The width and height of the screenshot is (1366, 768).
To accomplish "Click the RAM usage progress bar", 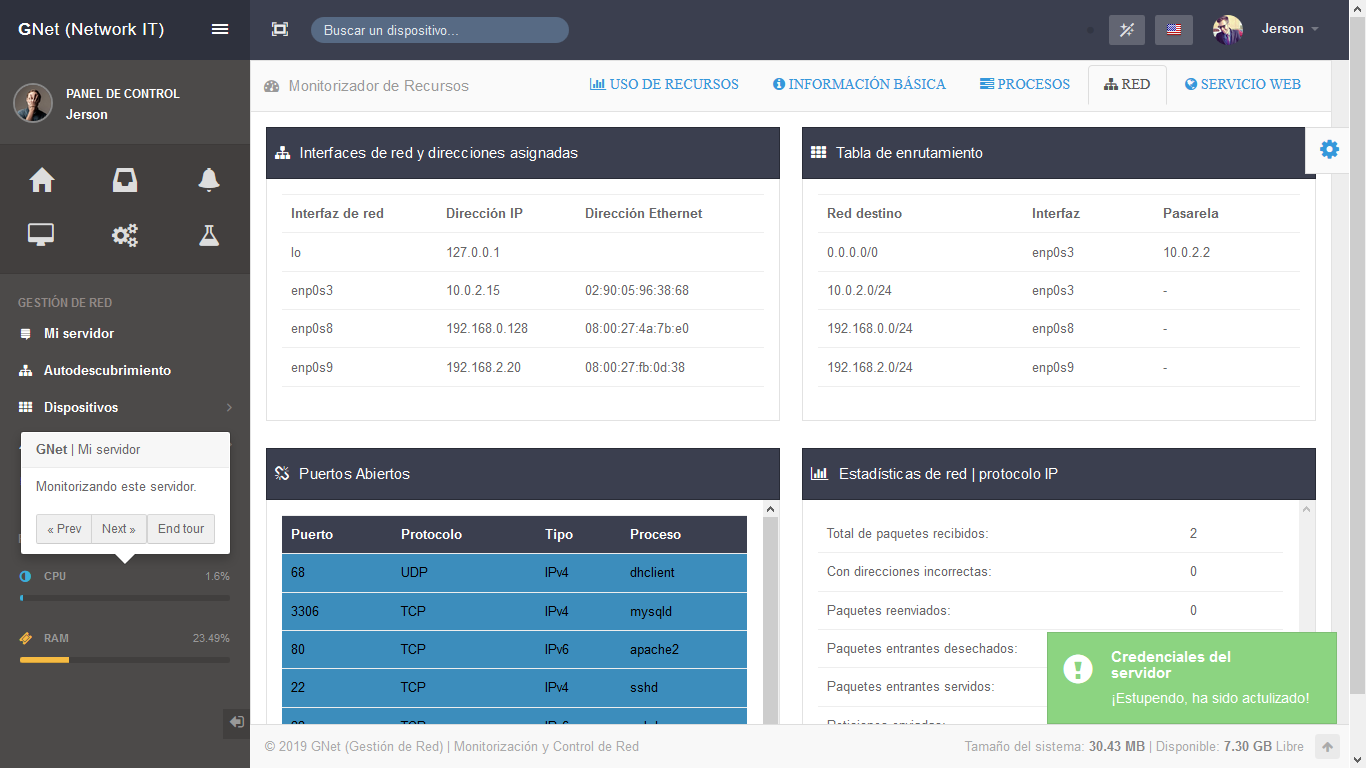I will pyautogui.click(x=125, y=660).
